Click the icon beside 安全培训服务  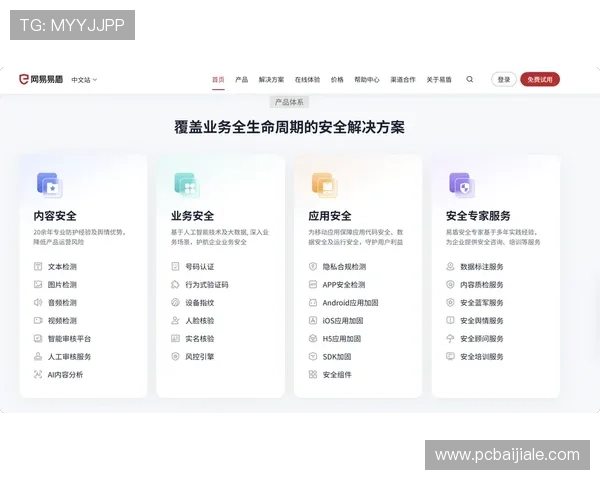[x=450, y=356]
